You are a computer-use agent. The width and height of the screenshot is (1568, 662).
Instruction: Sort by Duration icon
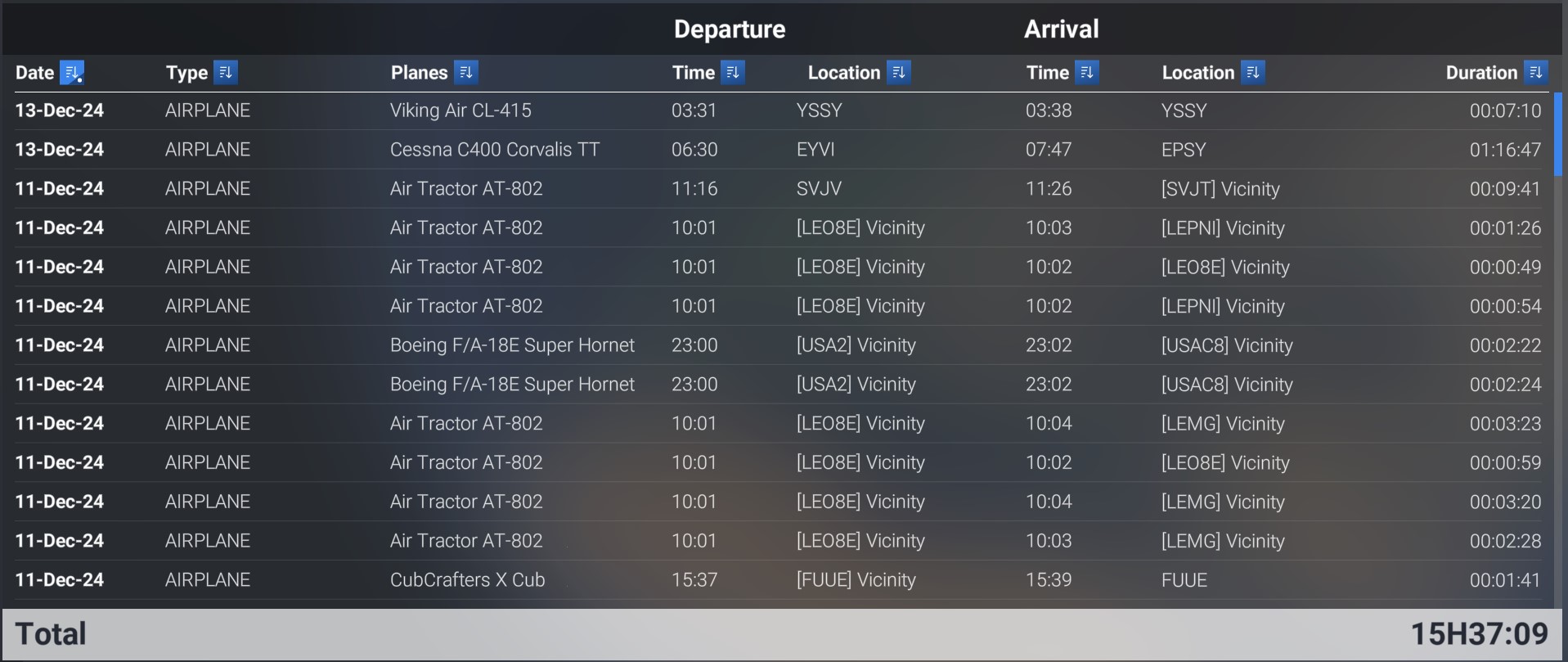coord(1535,73)
